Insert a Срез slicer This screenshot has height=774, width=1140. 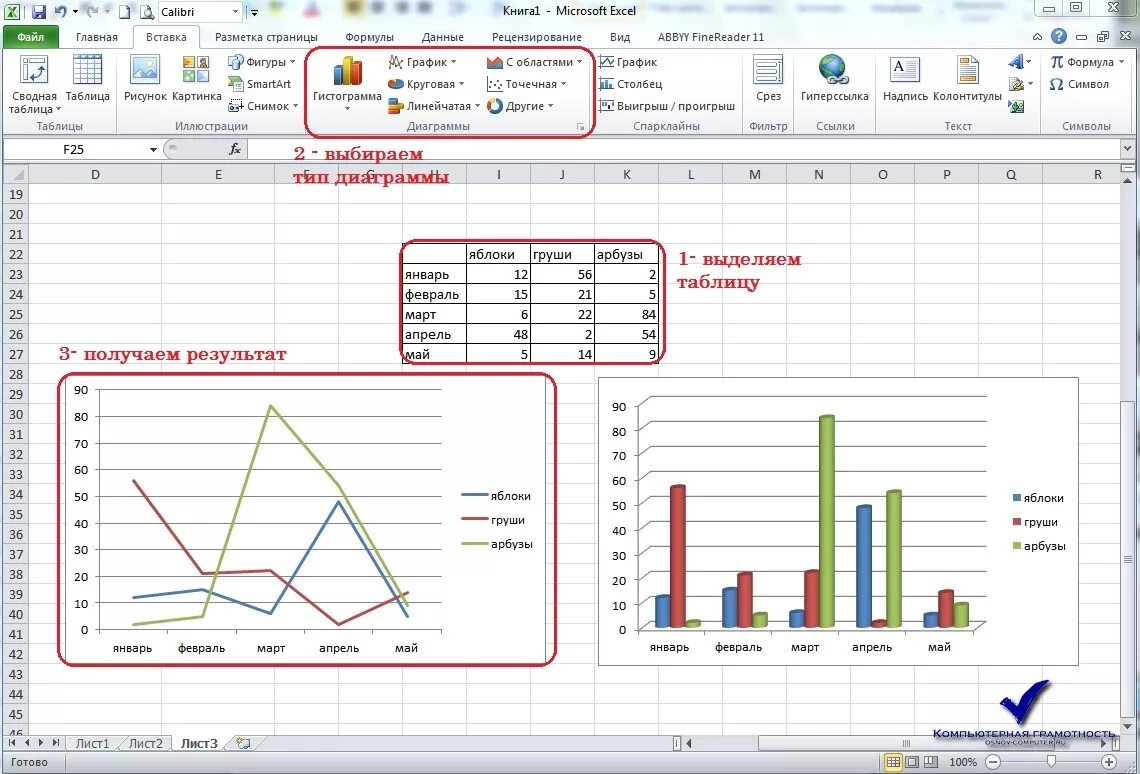(768, 78)
